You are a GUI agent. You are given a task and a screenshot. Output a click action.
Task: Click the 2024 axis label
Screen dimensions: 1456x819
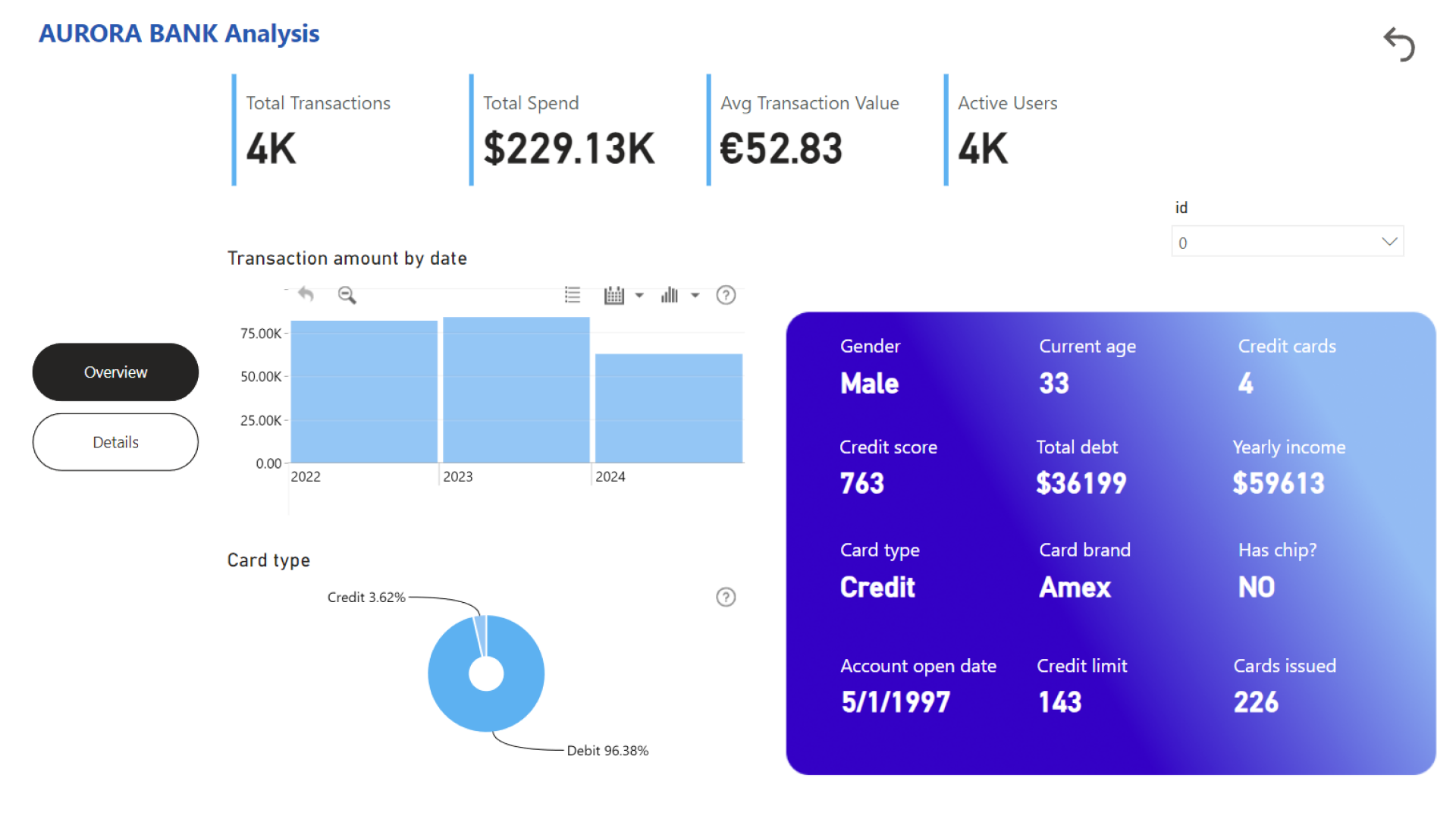pos(610,477)
